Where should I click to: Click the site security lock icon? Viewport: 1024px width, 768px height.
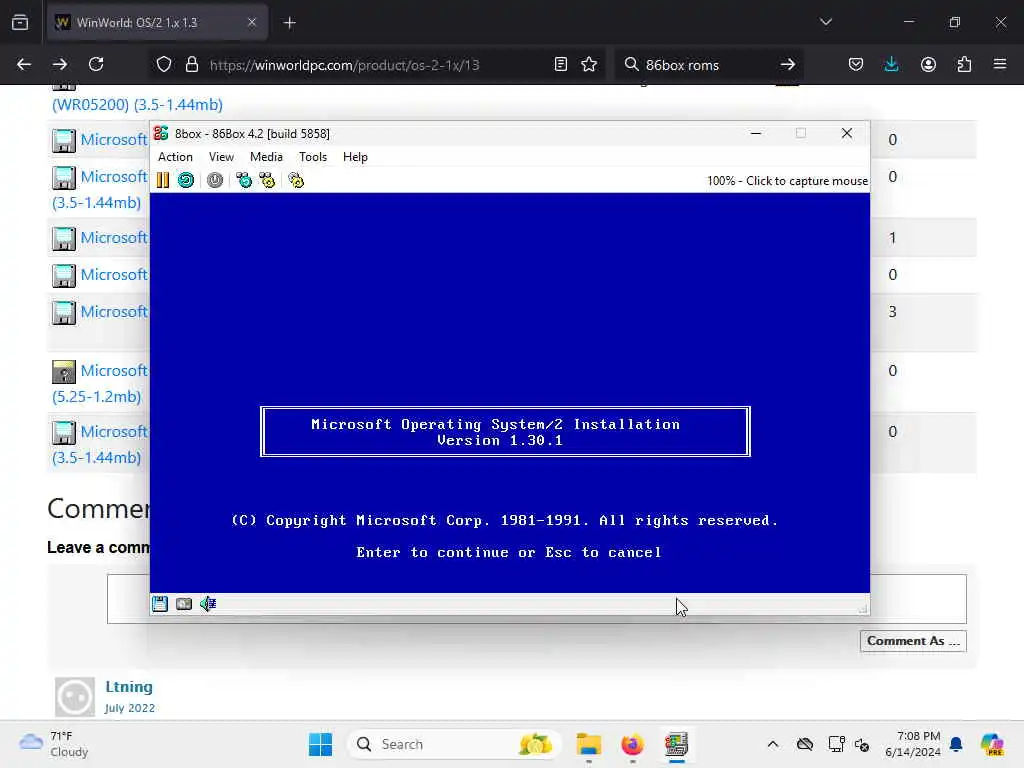click(191, 64)
